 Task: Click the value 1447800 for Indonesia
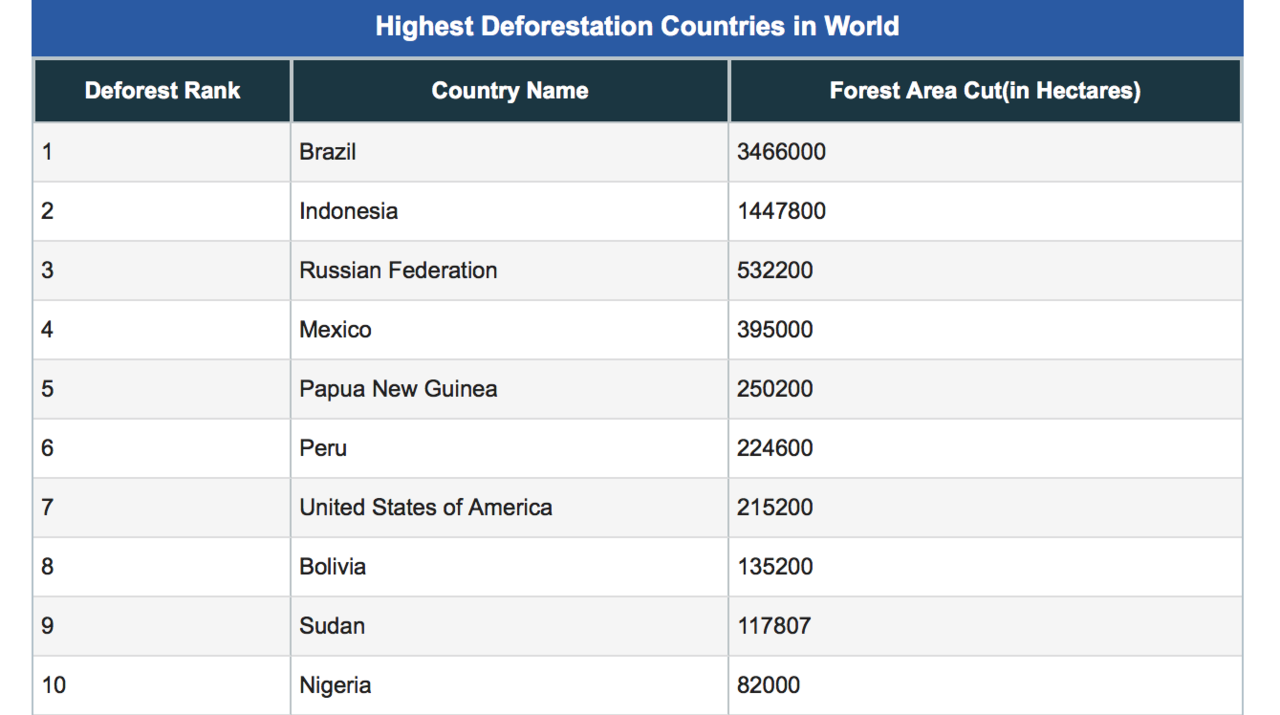(x=781, y=211)
